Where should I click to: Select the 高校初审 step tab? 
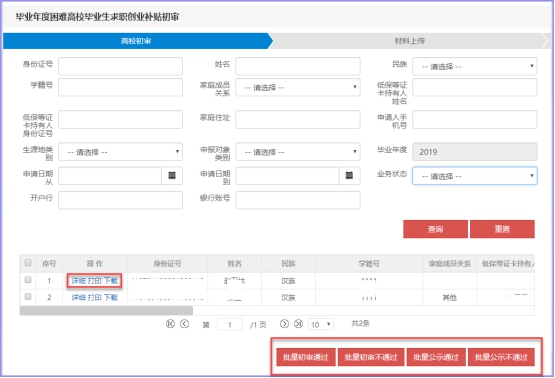(x=136, y=41)
